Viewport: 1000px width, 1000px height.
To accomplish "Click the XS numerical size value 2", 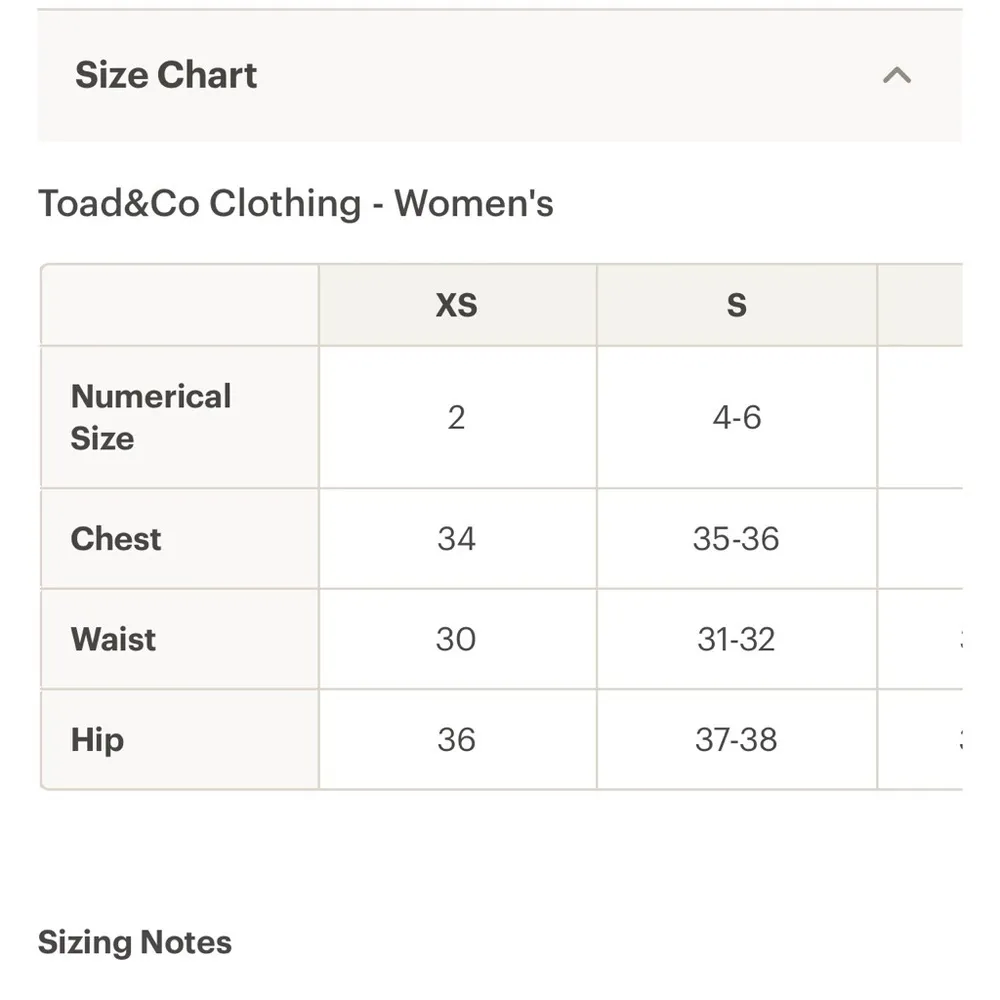I will (x=457, y=417).
